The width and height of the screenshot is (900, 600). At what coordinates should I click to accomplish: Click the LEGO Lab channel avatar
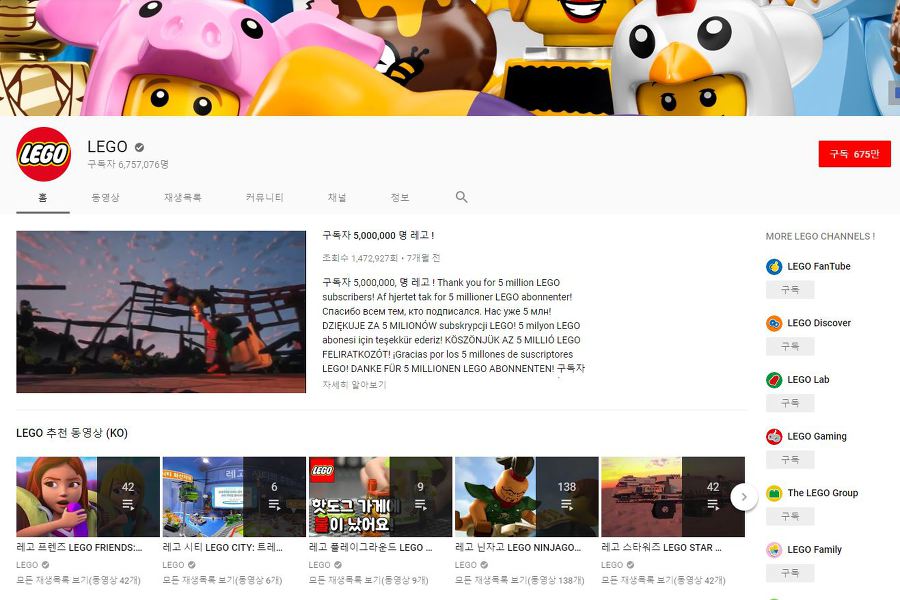pos(774,380)
